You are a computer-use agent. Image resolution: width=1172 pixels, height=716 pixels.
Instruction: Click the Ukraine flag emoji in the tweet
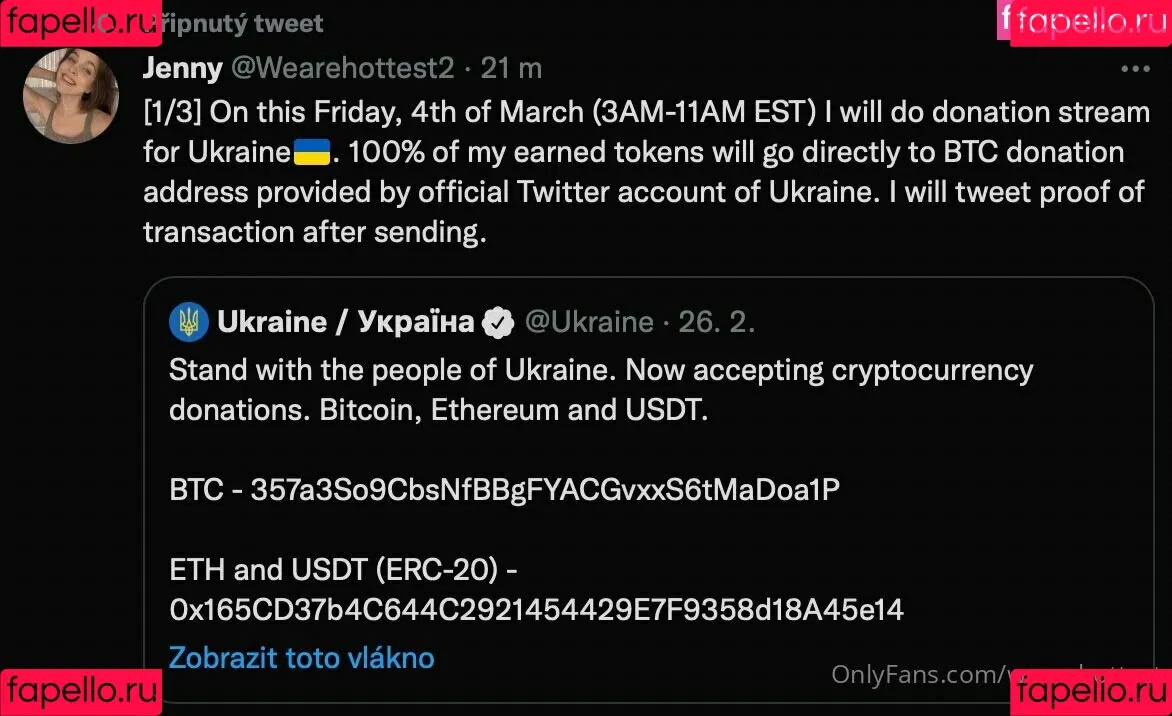311,153
